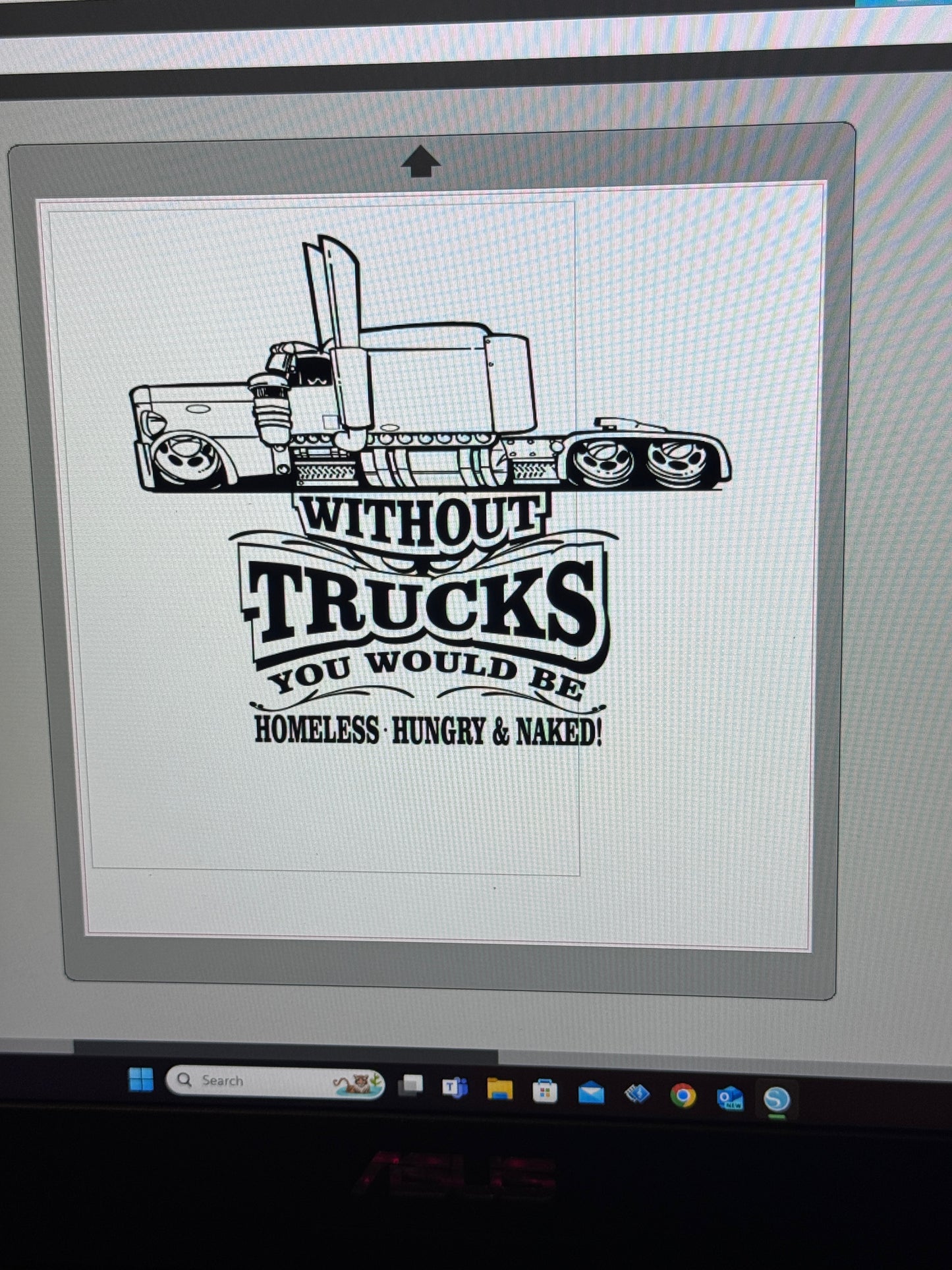Open the Mail app from the taskbar
This screenshot has height=1270, width=952.
590,1093
